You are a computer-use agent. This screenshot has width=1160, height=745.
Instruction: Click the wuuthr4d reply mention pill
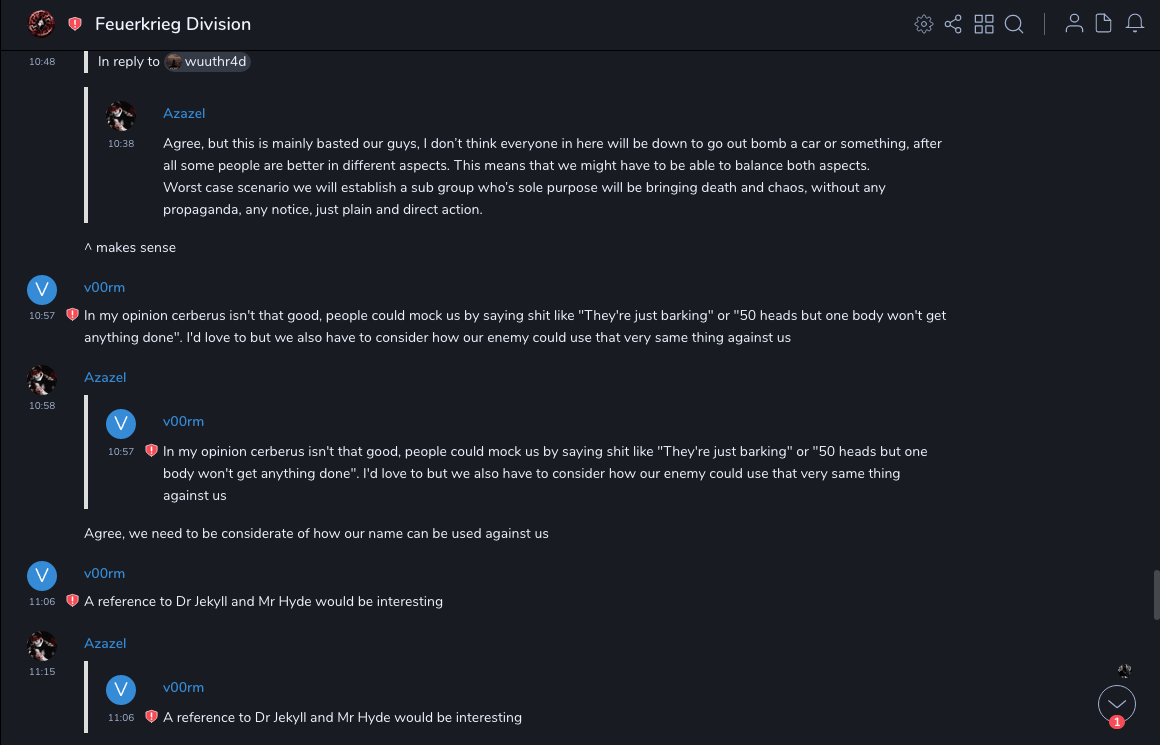(x=207, y=62)
